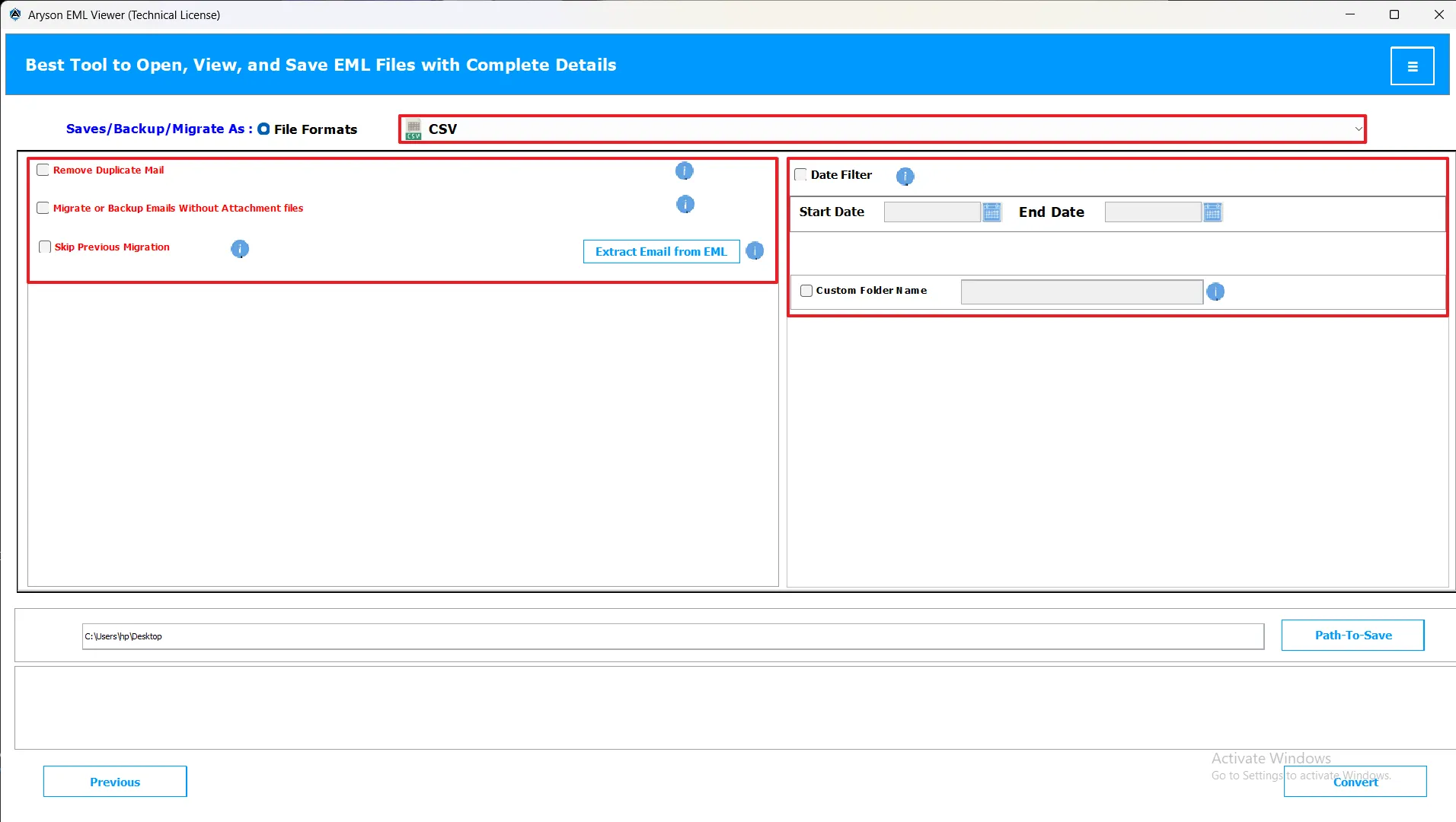1456x822 pixels.
Task: Enable the Remove Duplicate Mail checkbox
Action: pos(43,170)
